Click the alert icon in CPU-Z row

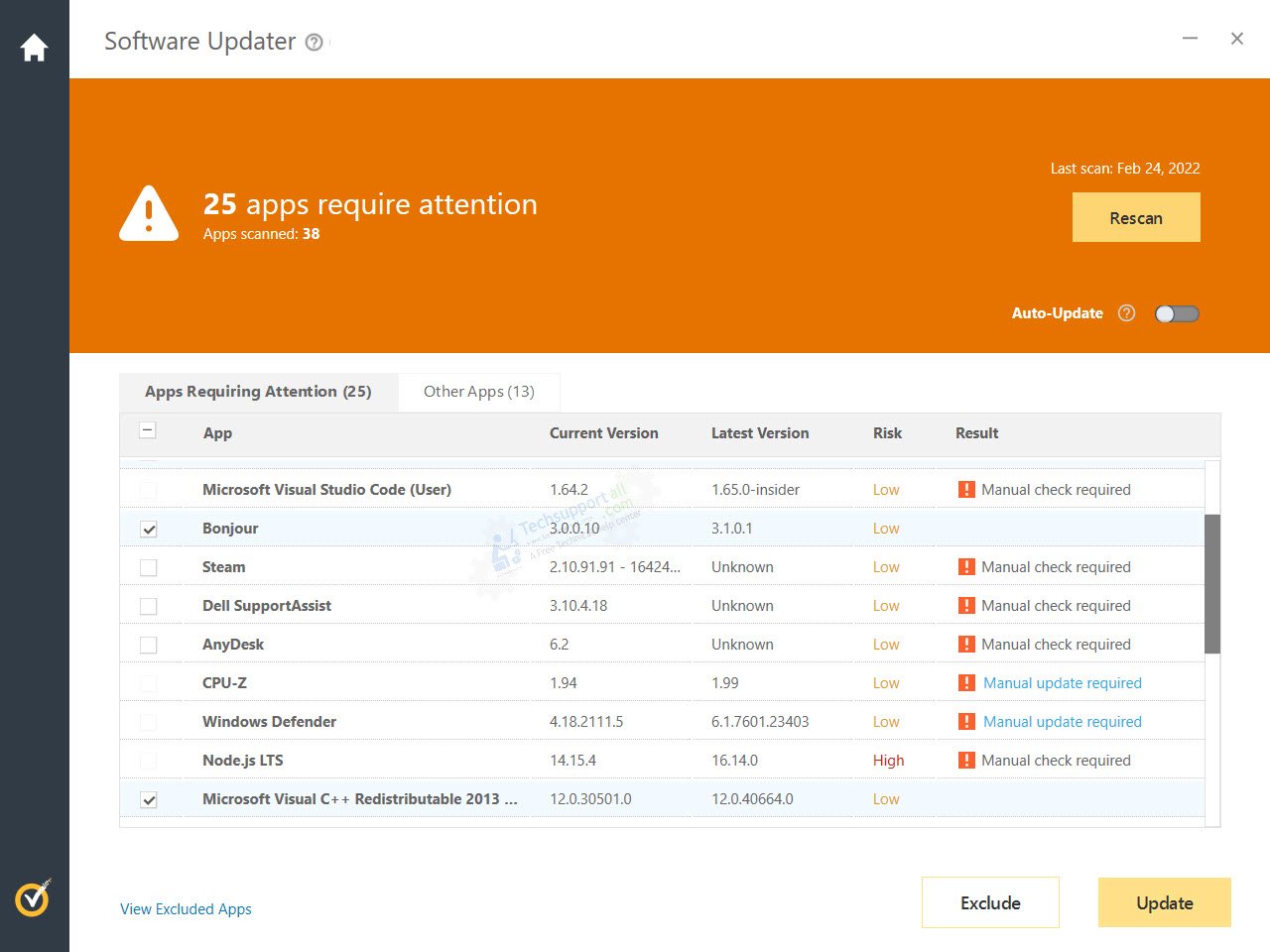tap(966, 683)
